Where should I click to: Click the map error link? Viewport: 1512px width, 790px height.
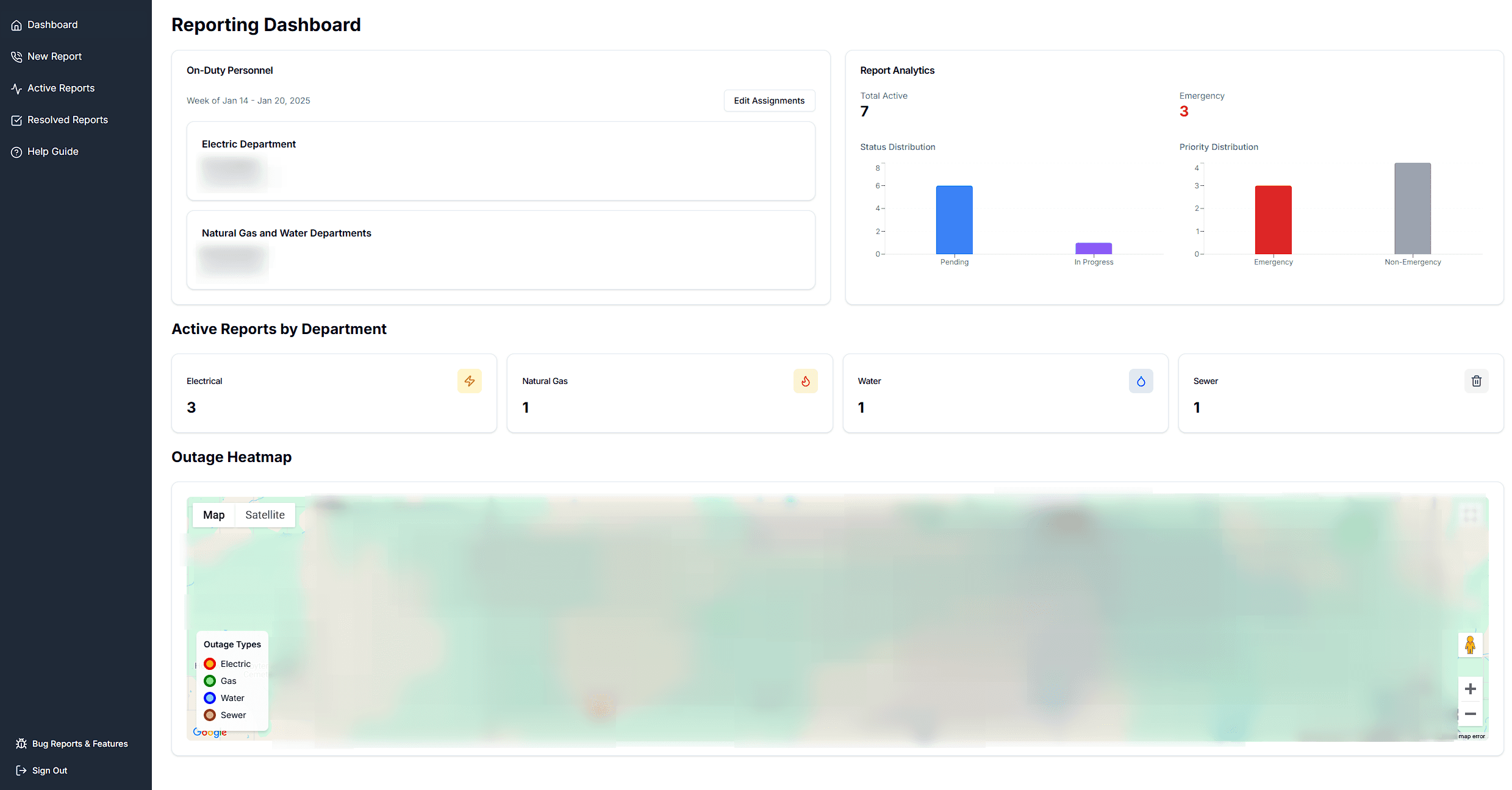tap(1471, 736)
